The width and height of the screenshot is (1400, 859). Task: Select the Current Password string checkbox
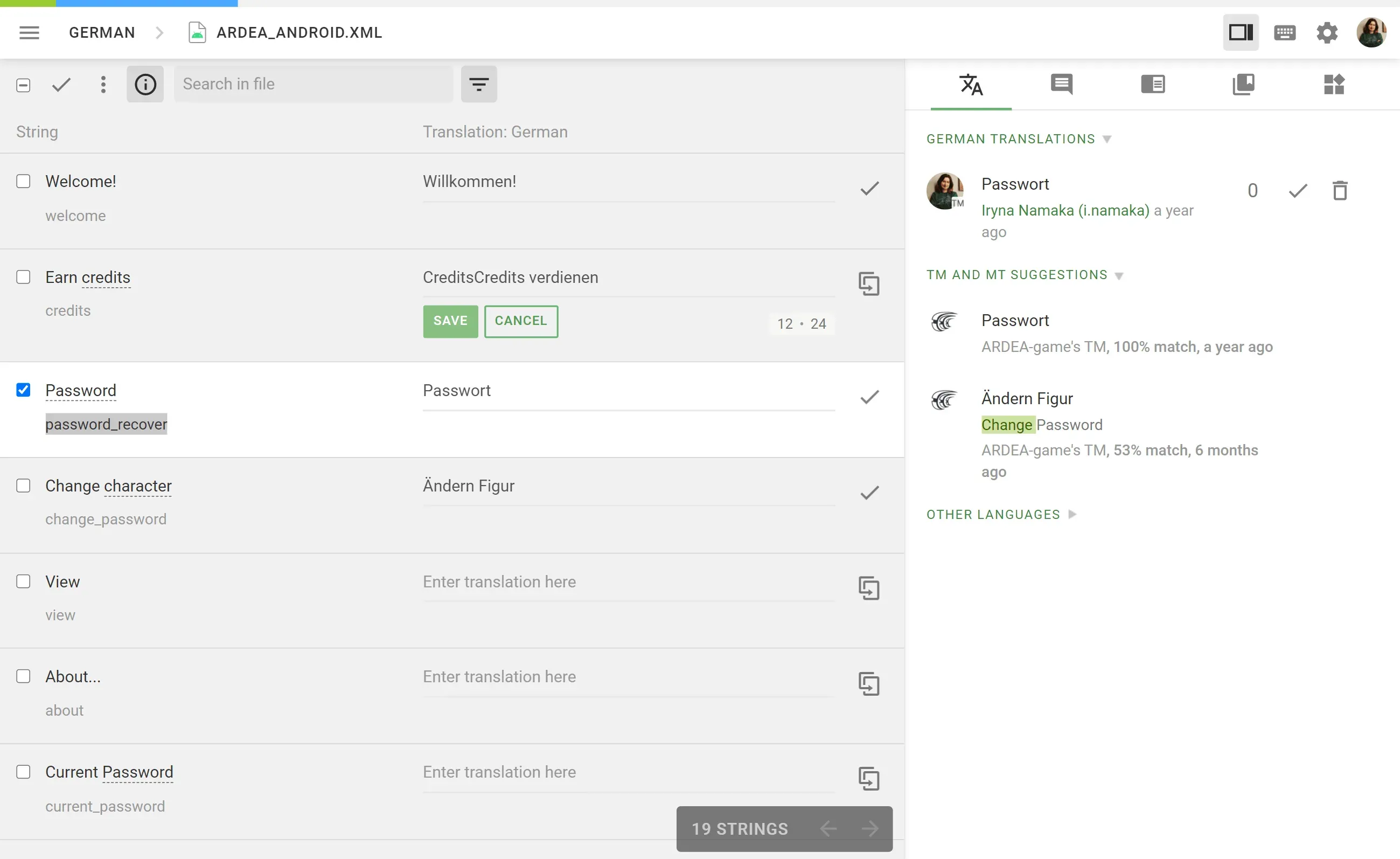click(23, 772)
